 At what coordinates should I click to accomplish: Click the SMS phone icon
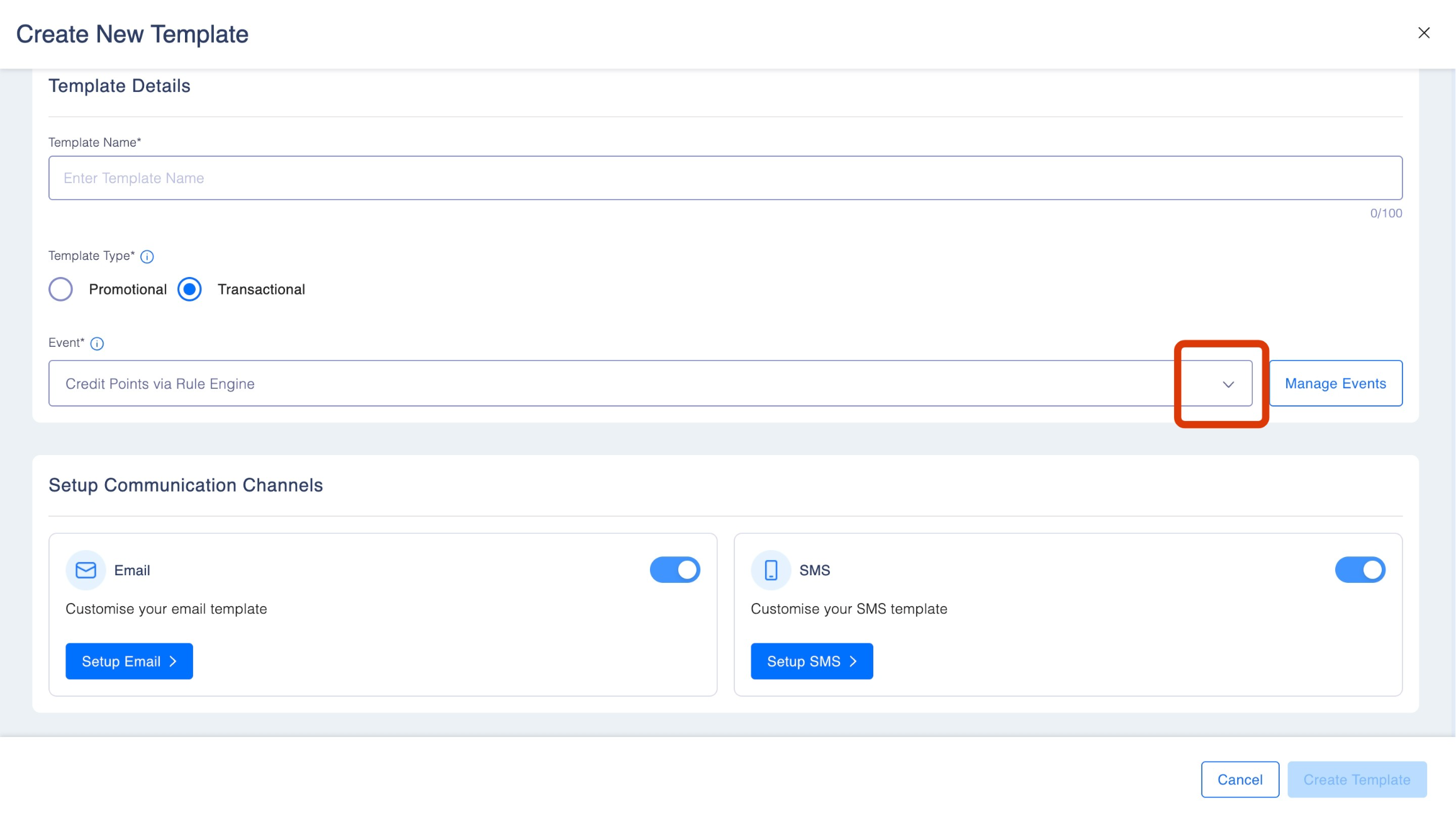(771, 570)
